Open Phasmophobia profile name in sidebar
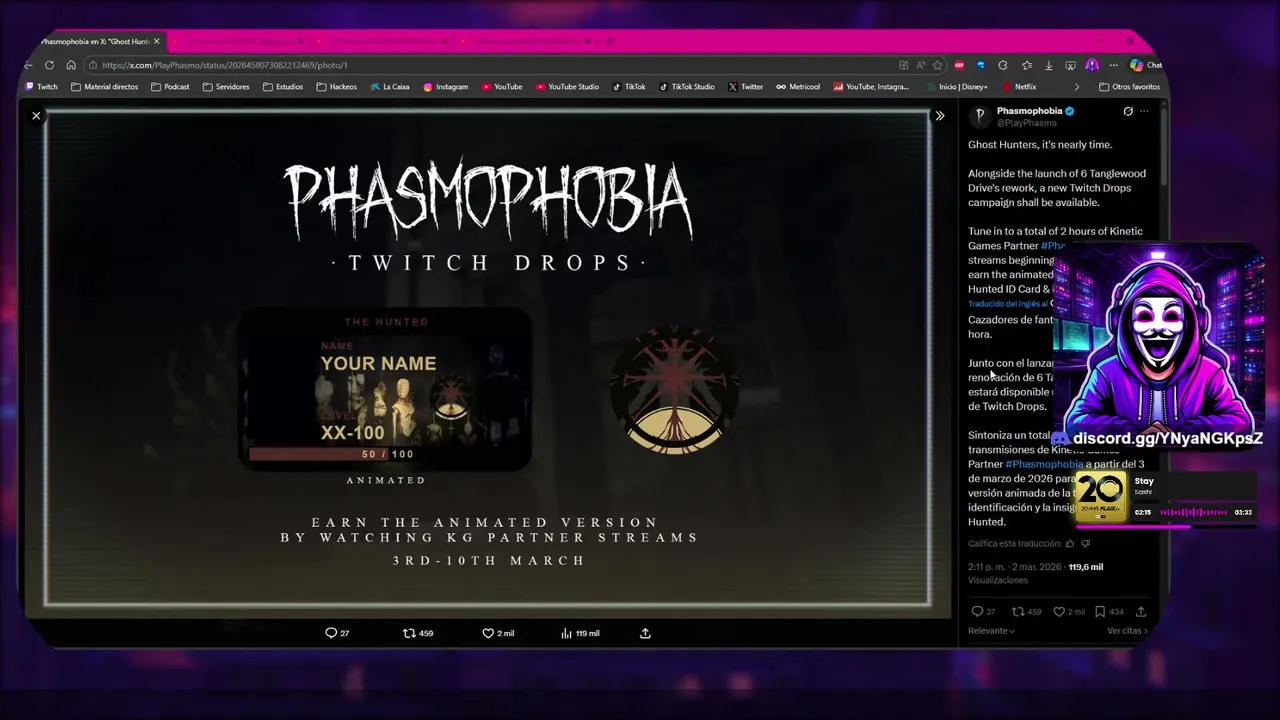 pos(1029,111)
